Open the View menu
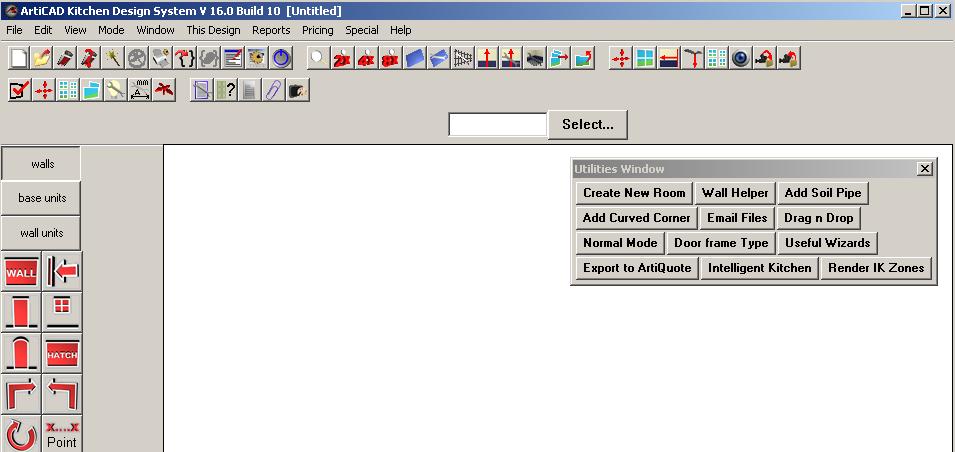Screen dimensions: 955x452 coord(76,30)
